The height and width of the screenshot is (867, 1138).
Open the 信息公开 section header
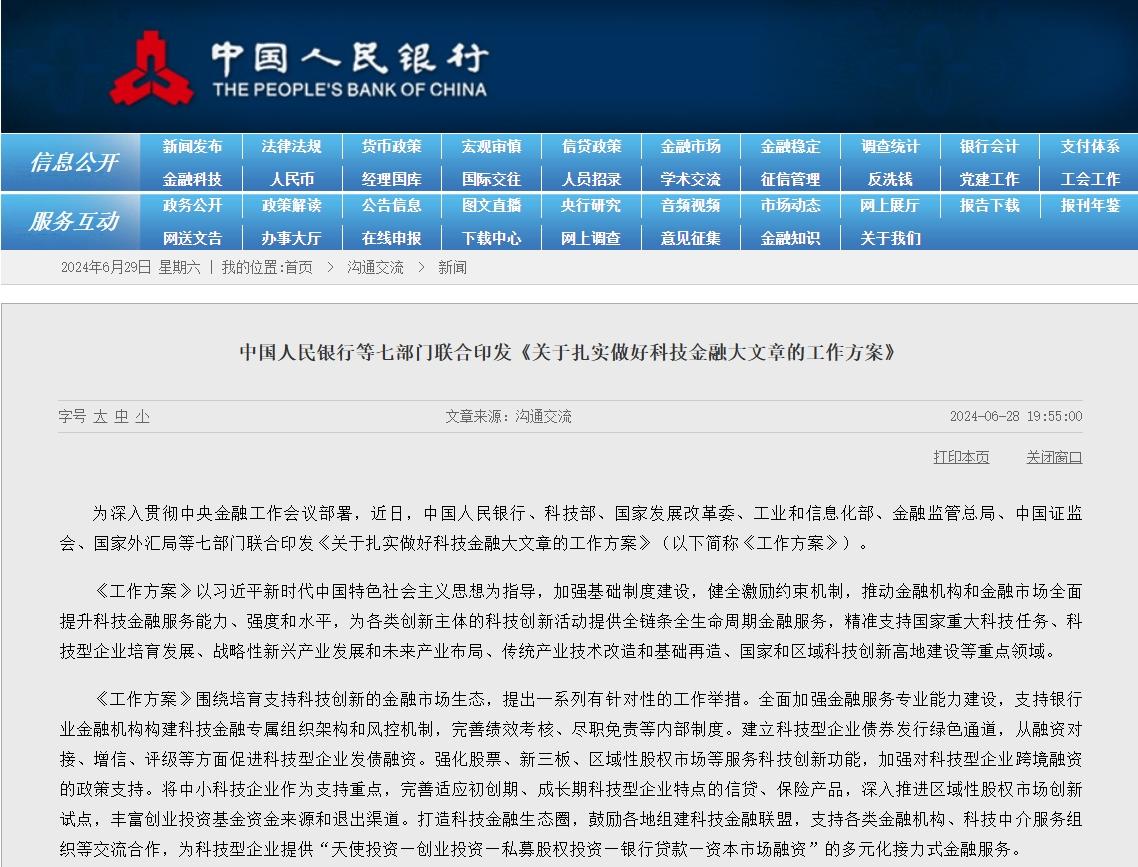(74, 162)
